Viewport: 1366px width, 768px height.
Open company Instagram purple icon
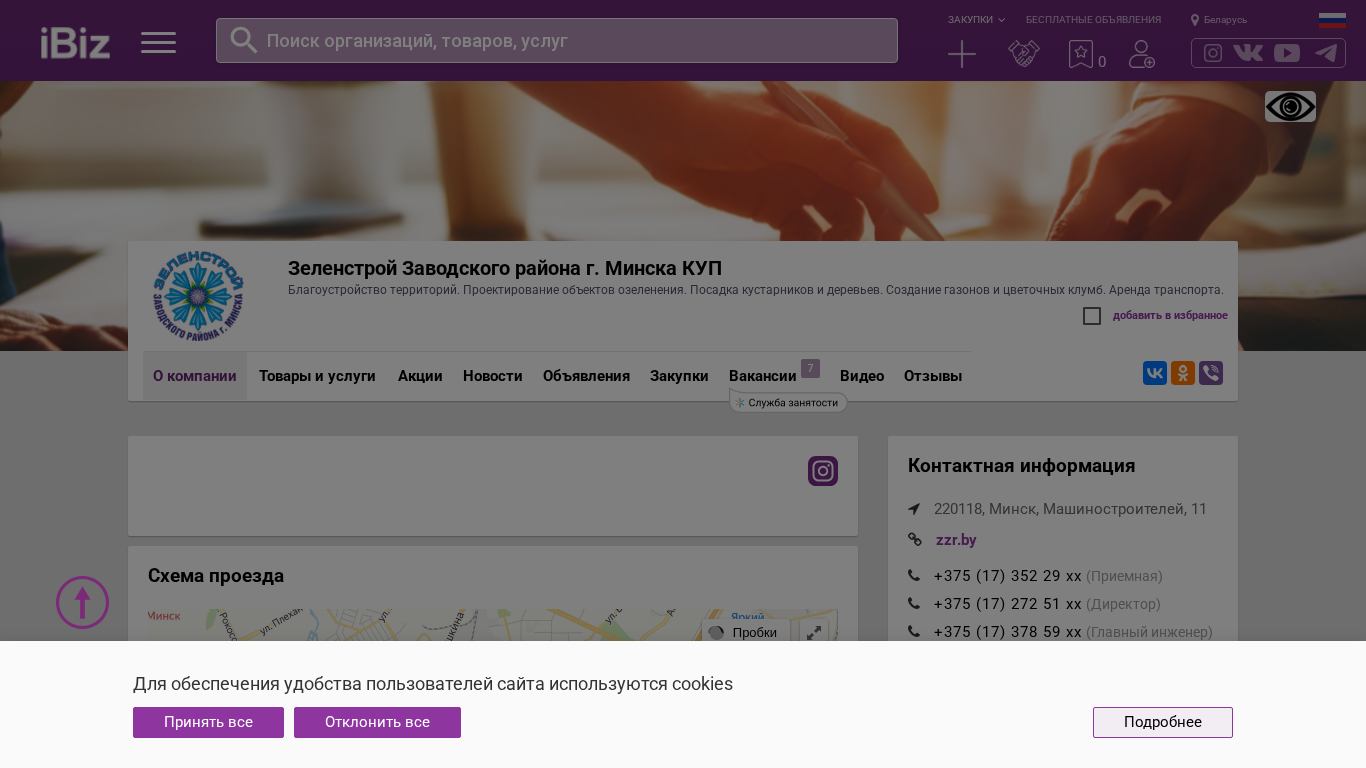coord(823,471)
